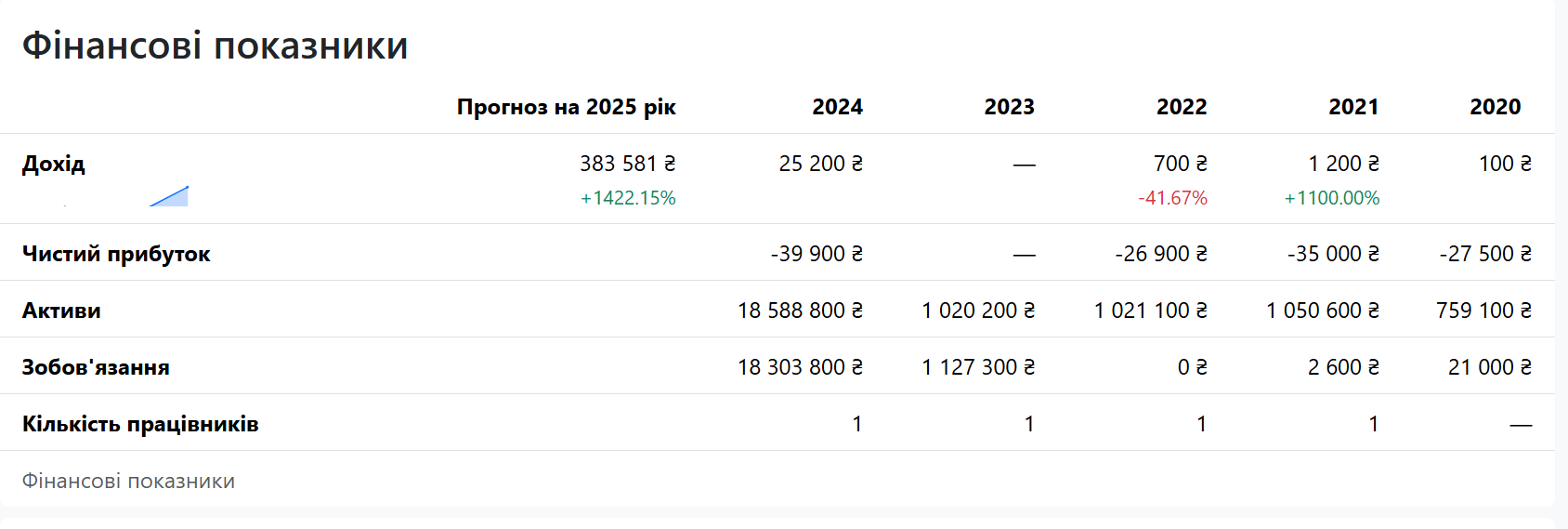Click the 2022 year column header
The width and height of the screenshot is (1568, 529).
click(1181, 107)
